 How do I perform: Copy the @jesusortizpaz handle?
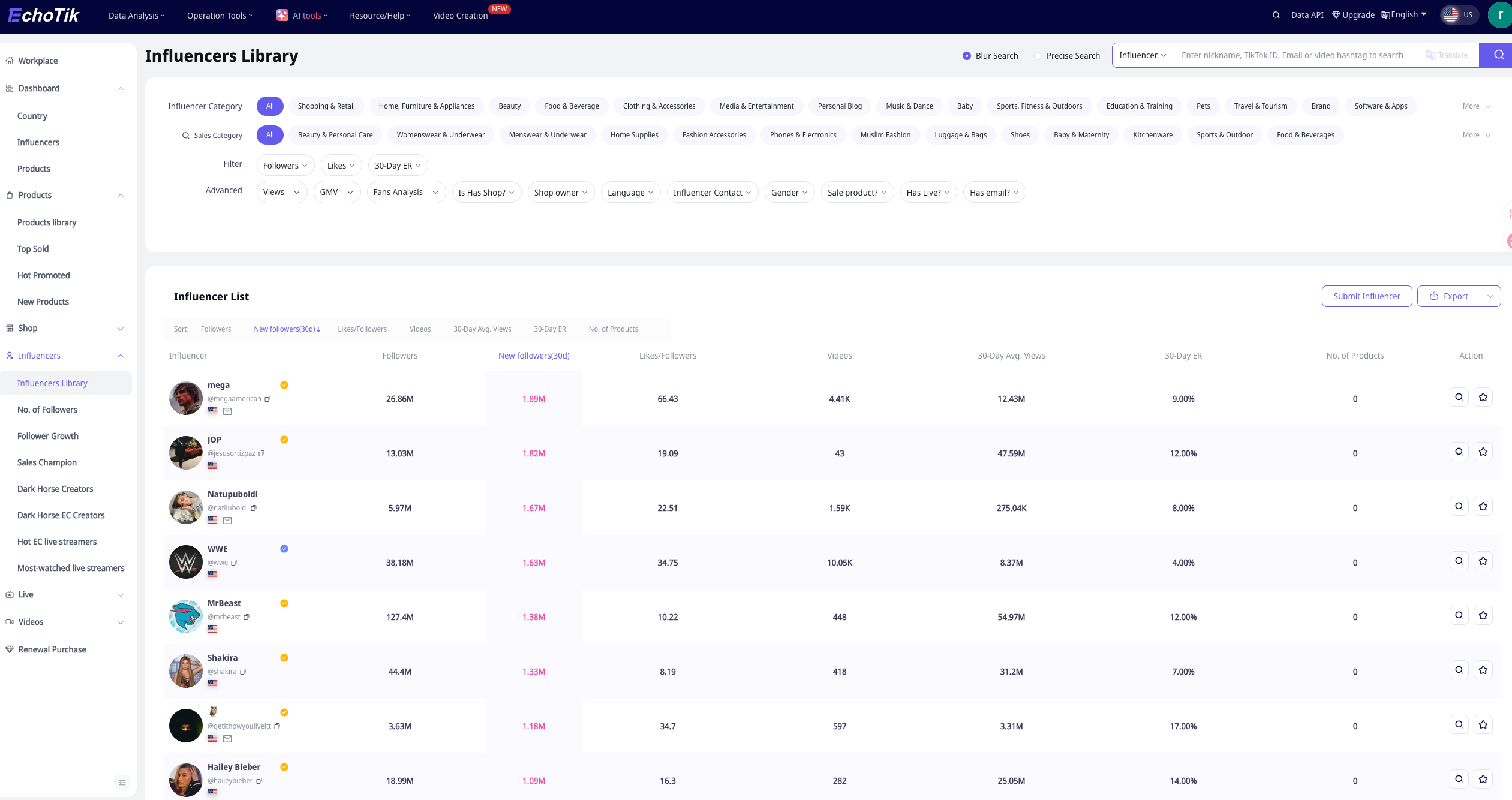point(261,453)
